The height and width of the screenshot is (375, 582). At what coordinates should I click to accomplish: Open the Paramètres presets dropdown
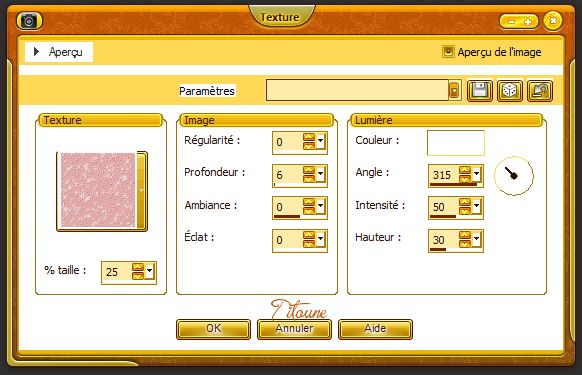click(x=454, y=90)
